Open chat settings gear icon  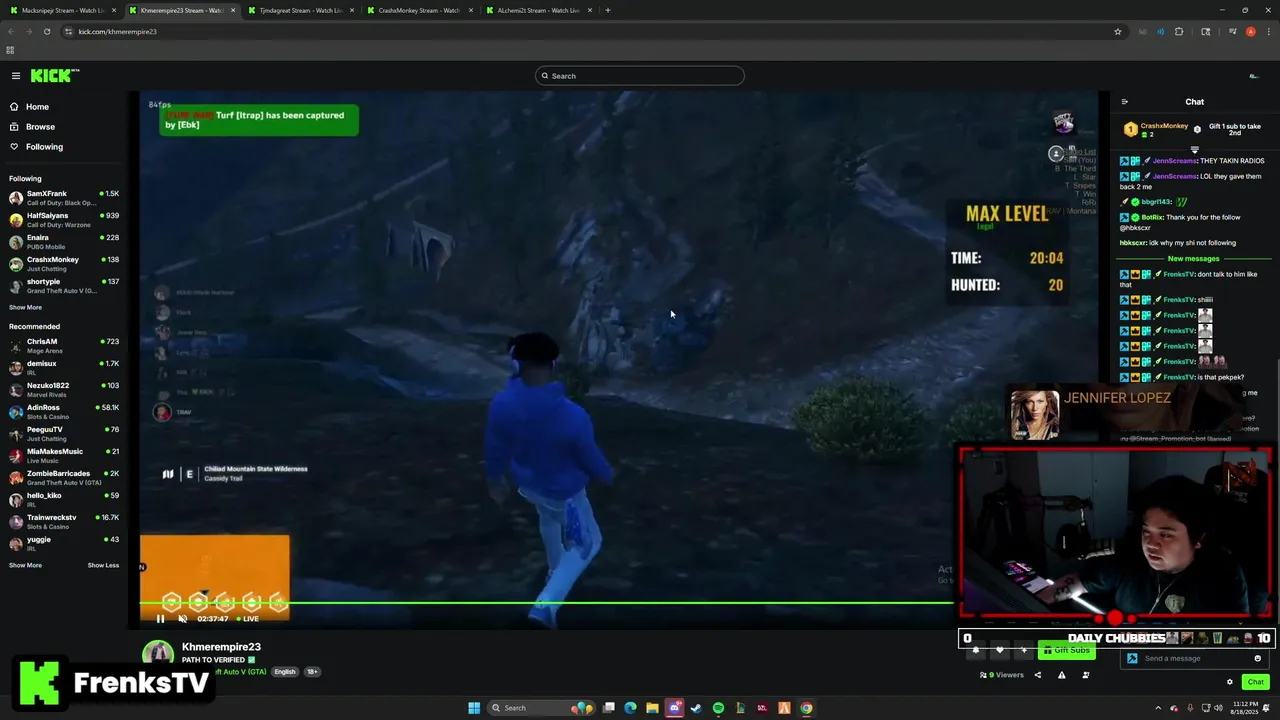(x=1230, y=682)
